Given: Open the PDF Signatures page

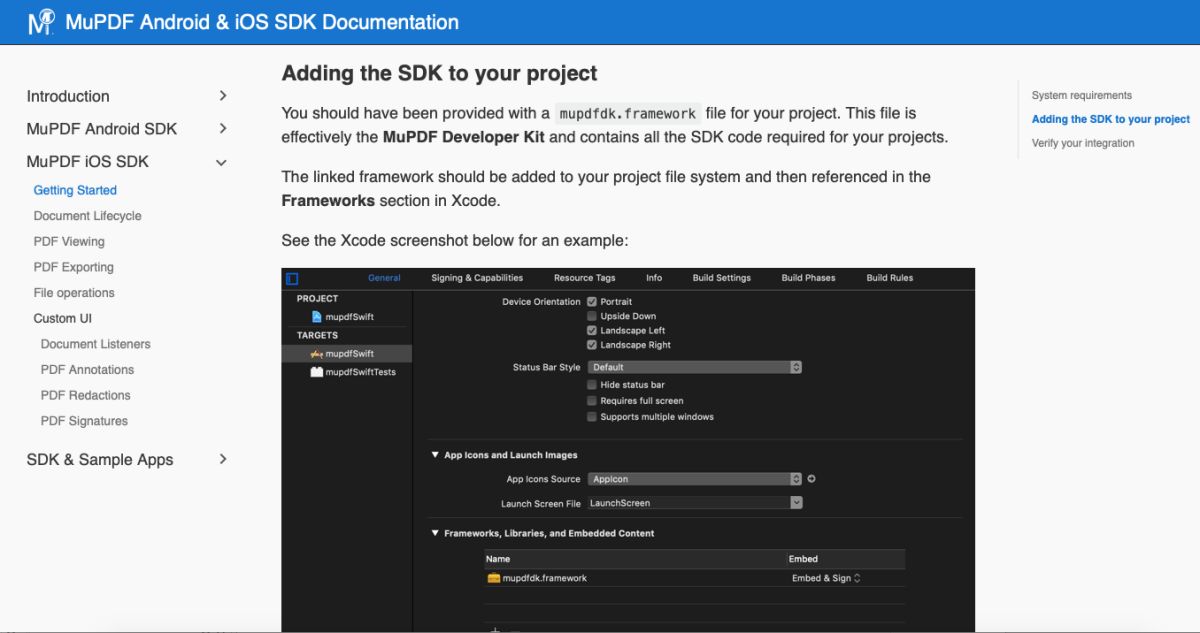Looking at the screenshot, I should (84, 421).
